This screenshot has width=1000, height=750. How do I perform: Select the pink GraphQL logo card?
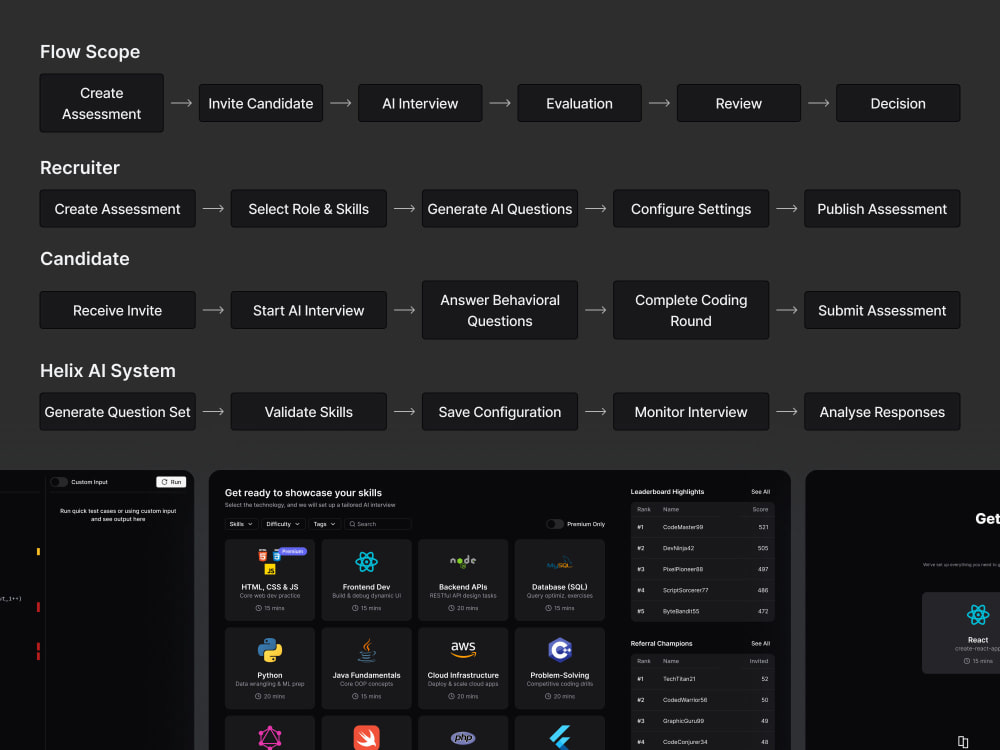pyautogui.click(x=270, y=738)
